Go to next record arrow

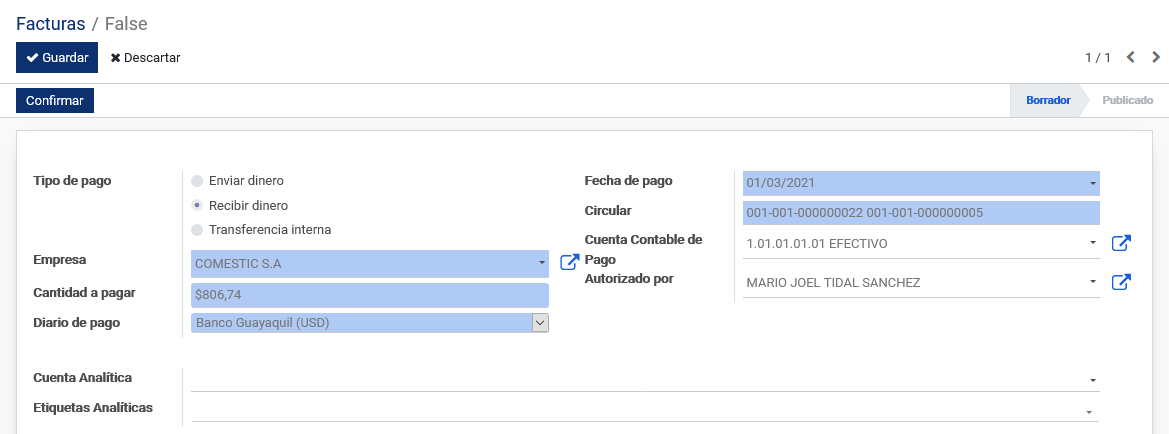coord(1156,57)
